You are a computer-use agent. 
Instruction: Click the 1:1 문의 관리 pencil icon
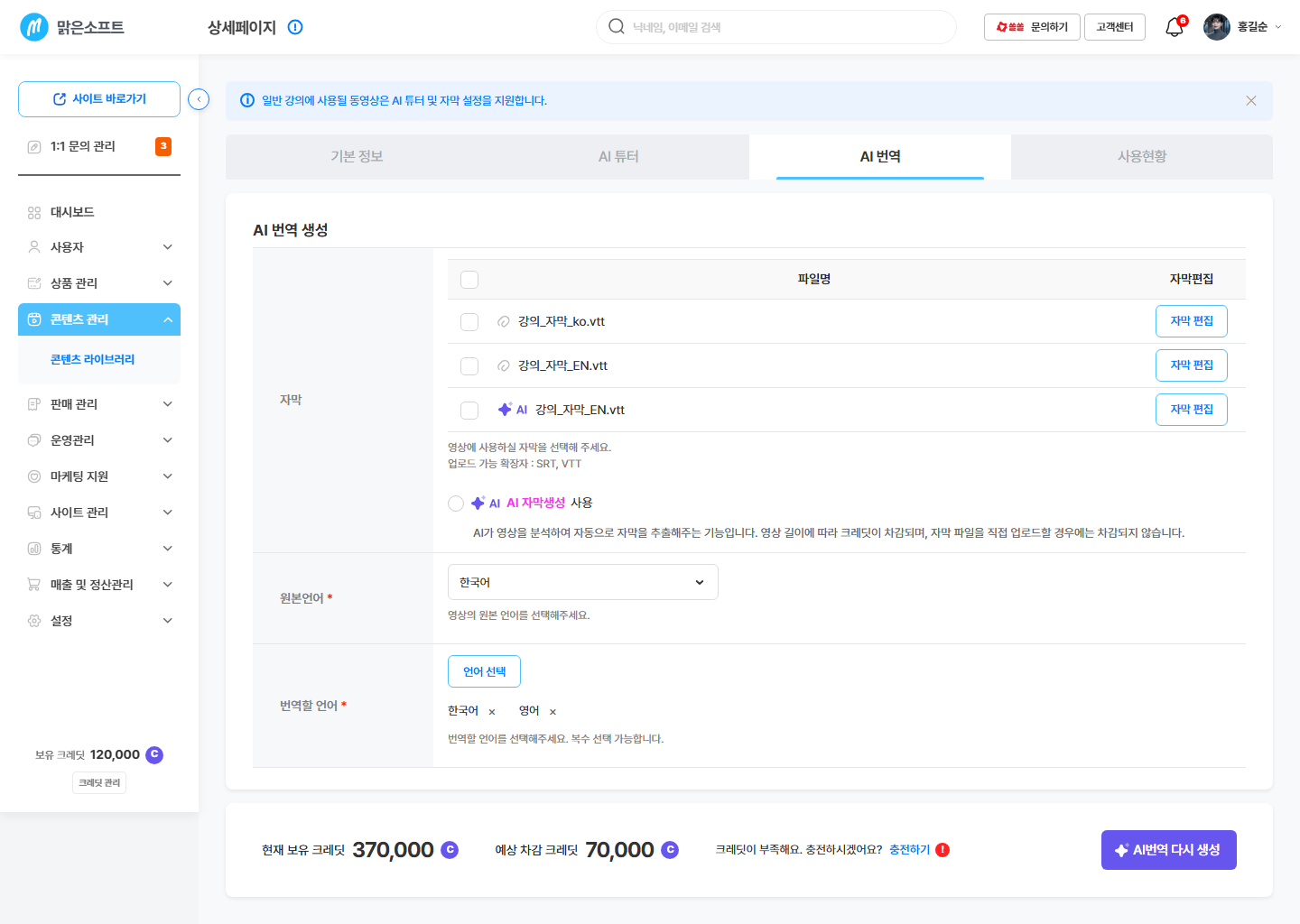point(34,146)
